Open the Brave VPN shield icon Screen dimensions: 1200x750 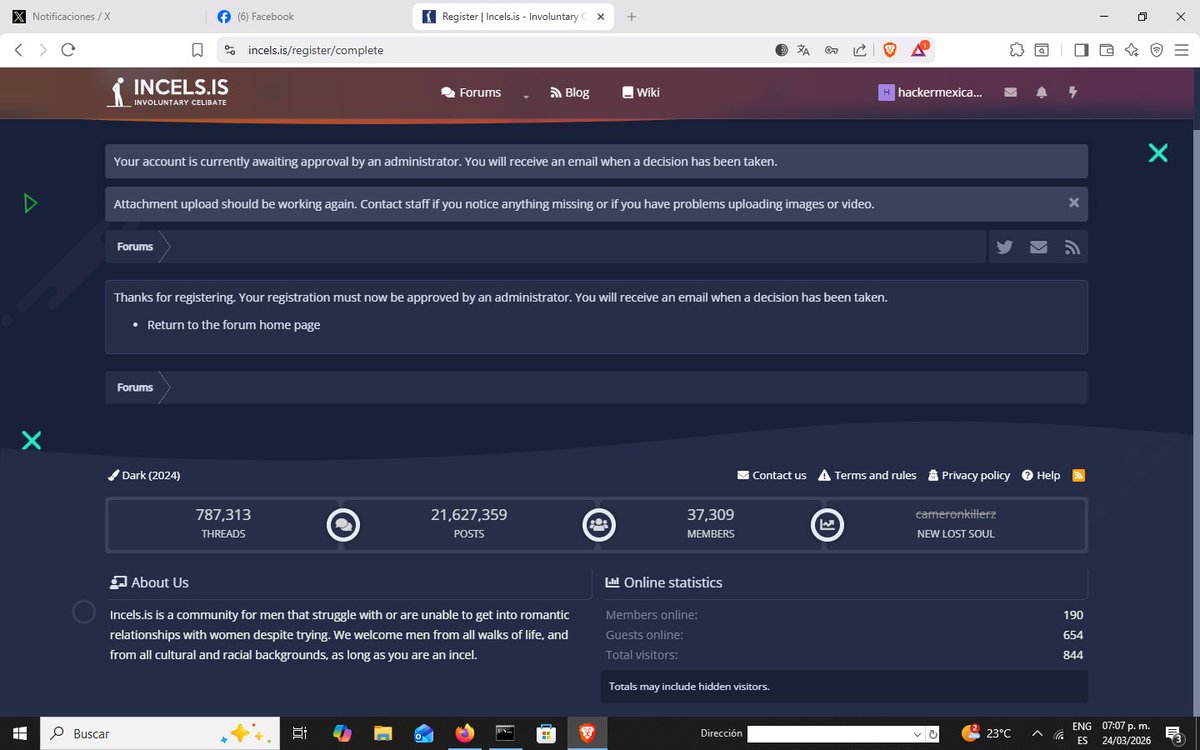1156,50
